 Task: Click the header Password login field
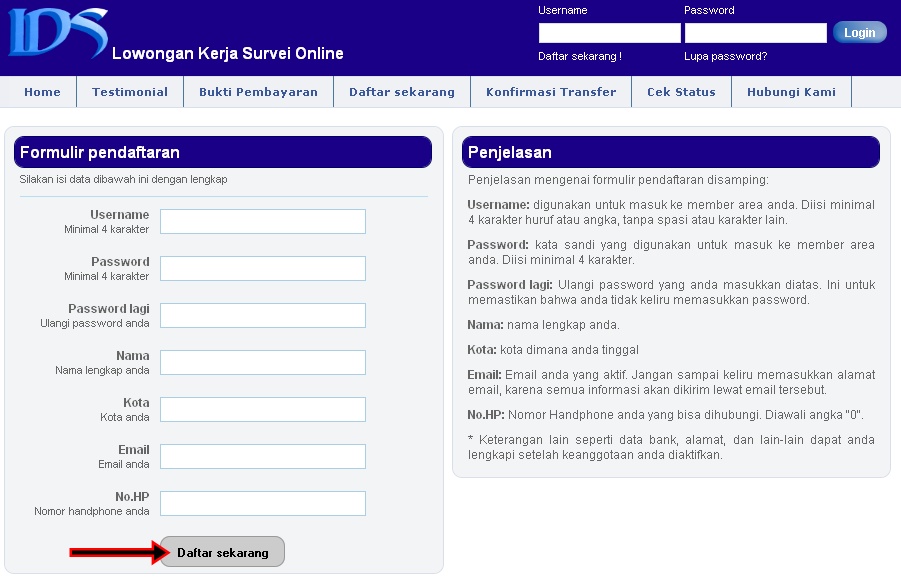756,33
